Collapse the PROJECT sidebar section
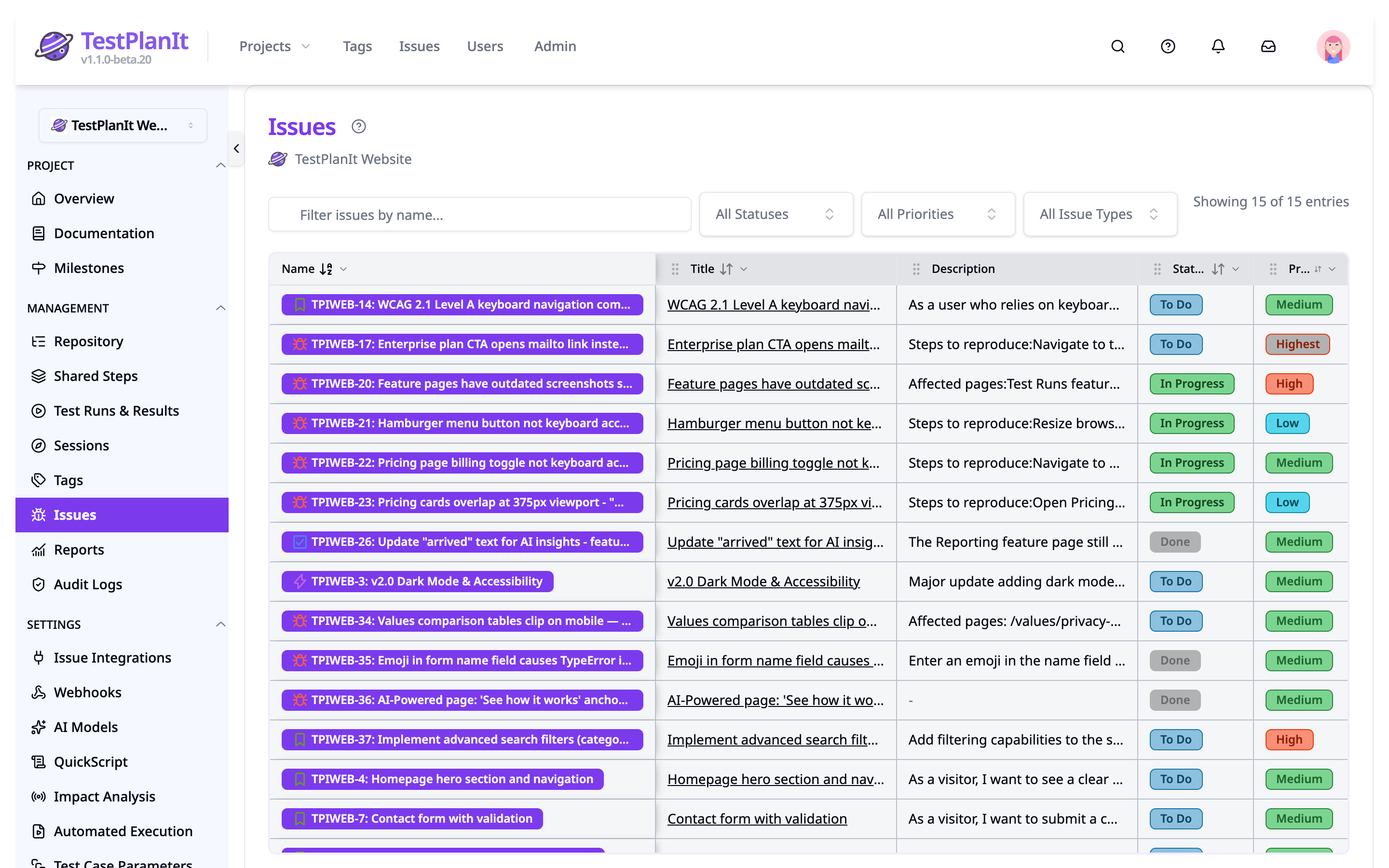Screen dimensions: 1389x868 click(220, 165)
